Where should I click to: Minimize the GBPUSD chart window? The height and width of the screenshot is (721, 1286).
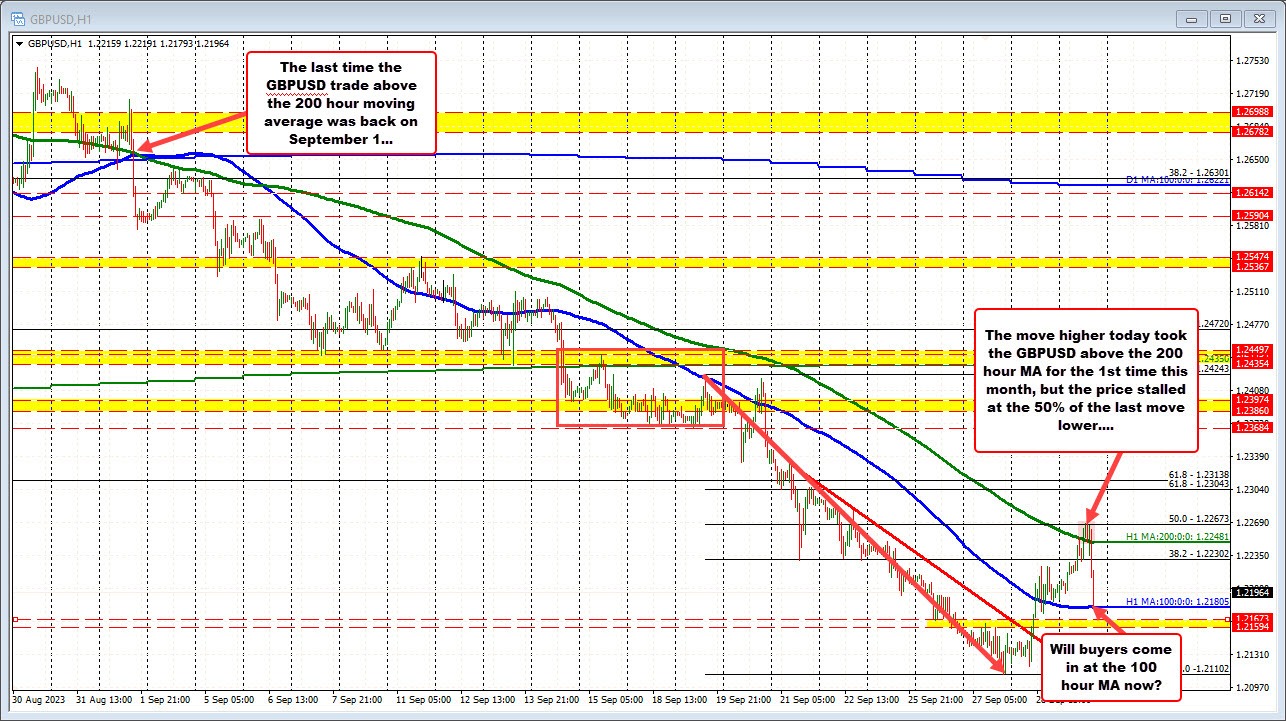pyautogui.click(x=1191, y=18)
